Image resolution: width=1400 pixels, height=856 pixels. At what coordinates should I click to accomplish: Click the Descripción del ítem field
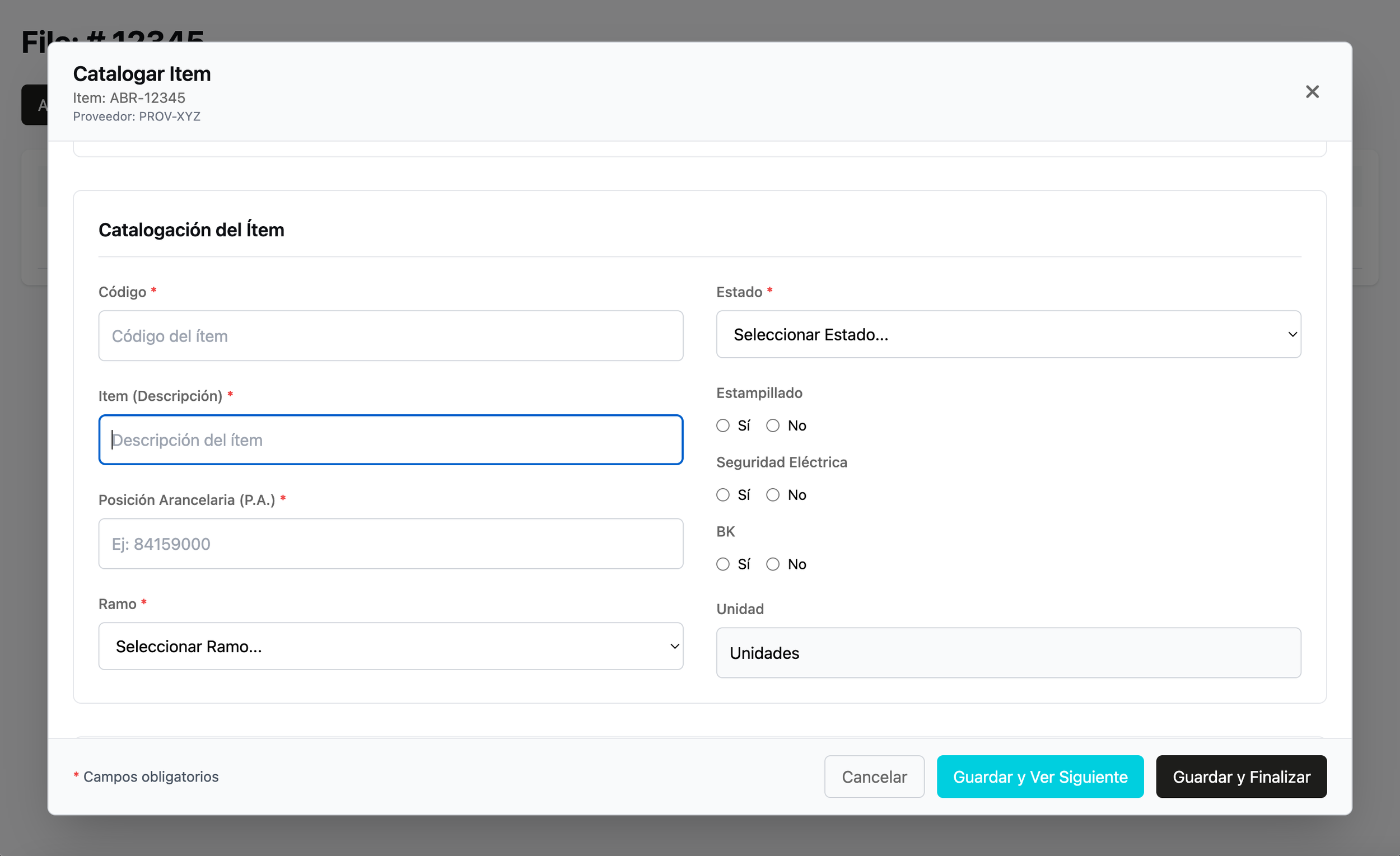click(x=390, y=439)
